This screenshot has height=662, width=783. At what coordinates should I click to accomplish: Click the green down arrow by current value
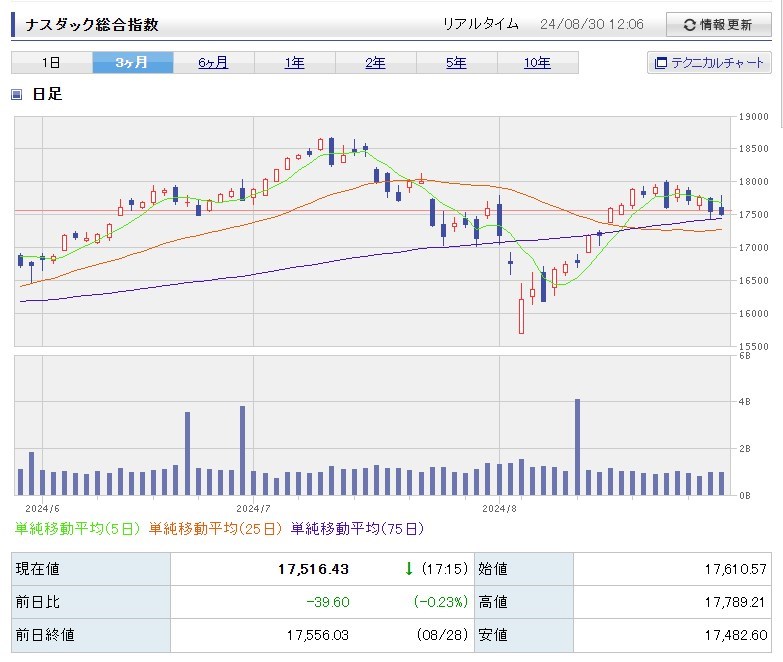point(409,569)
